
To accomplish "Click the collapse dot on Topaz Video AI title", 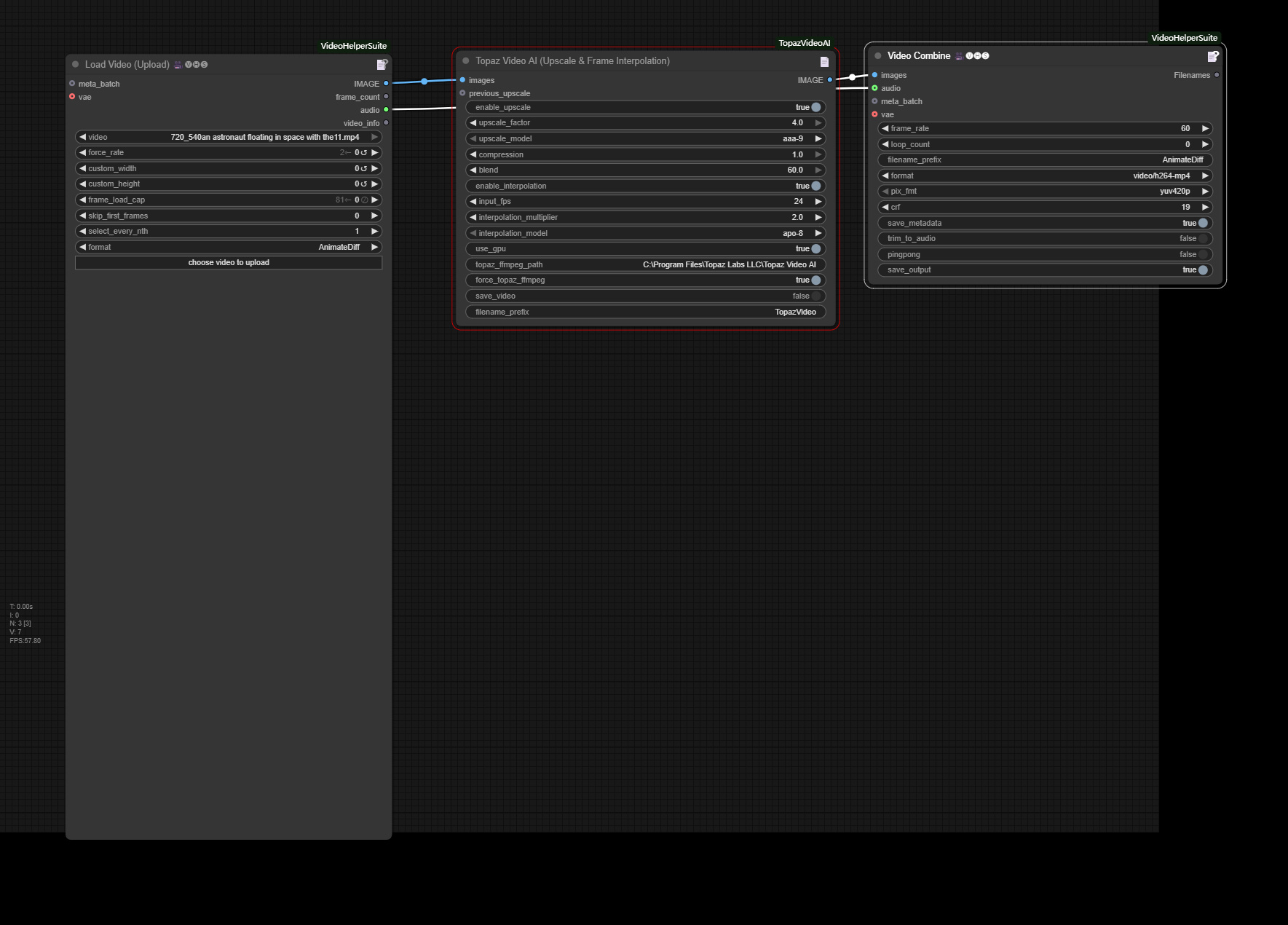I will point(465,61).
